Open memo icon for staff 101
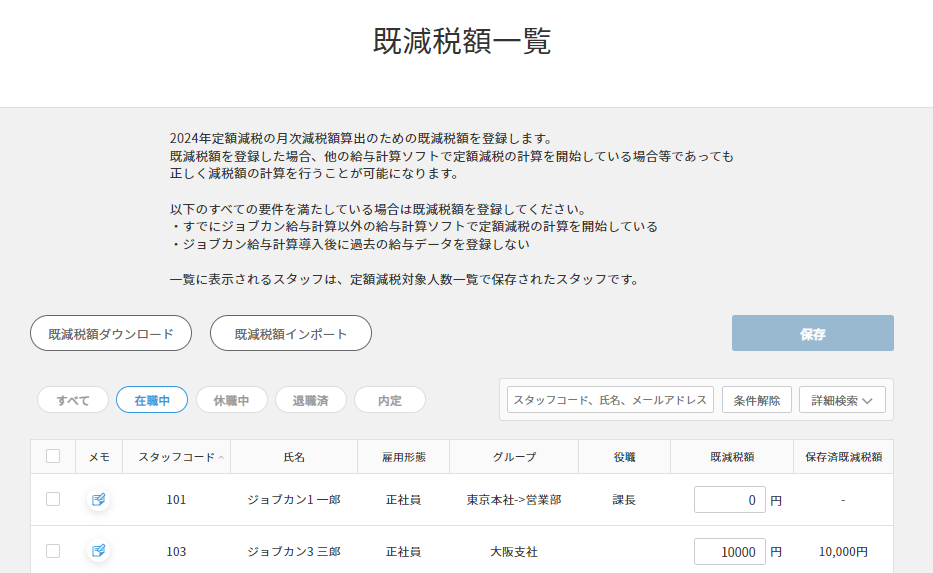Viewport: 933px width, 573px height. (98, 499)
